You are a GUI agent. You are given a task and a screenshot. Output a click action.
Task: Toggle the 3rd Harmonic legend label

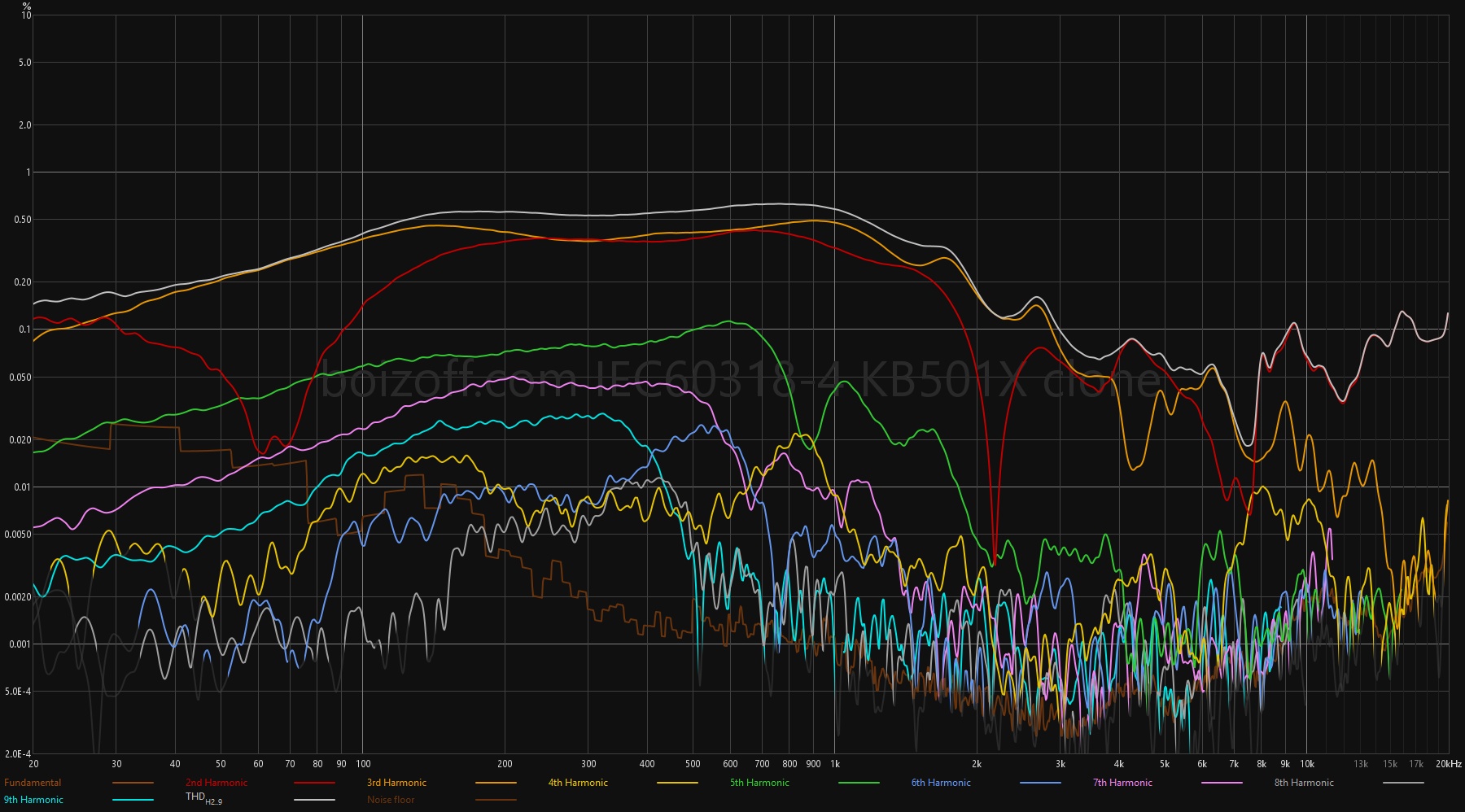tap(396, 783)
